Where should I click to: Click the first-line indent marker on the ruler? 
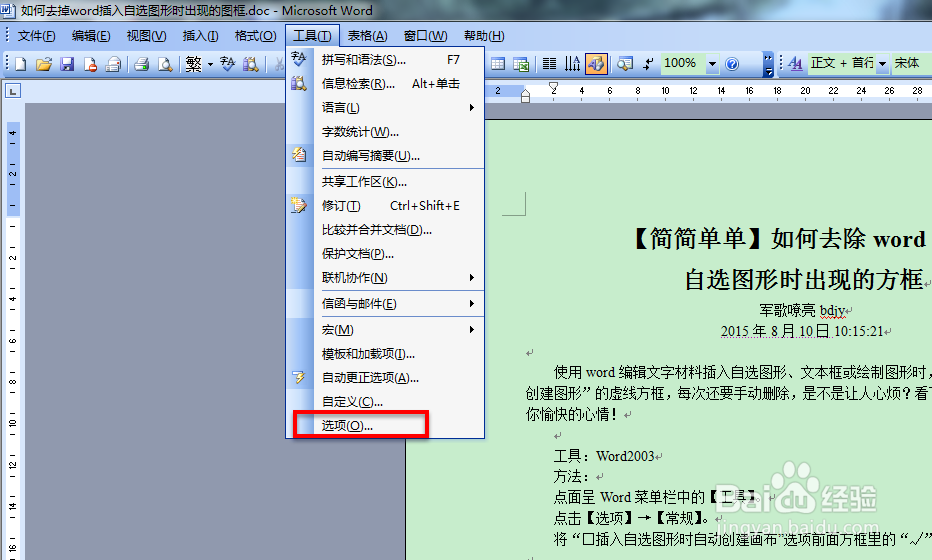coord(553,87)
